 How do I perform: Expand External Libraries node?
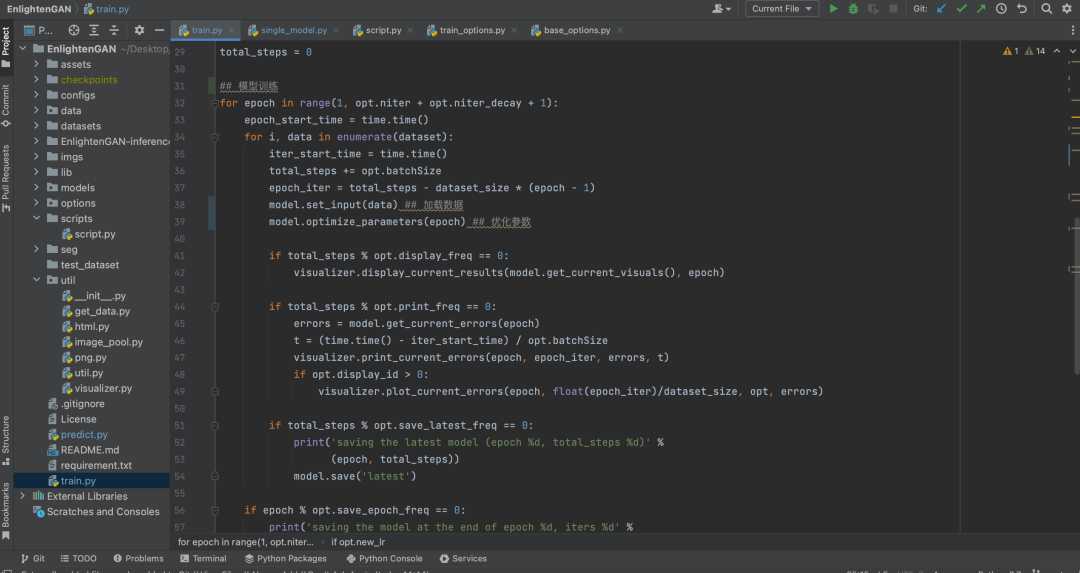tap(23, 496)
